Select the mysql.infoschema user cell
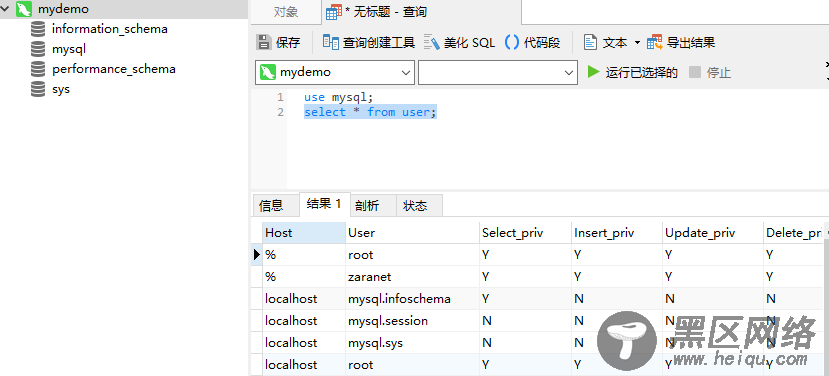The height and width of the screenshot is (376, 829). pyautogui.click(x=412, y=299)
